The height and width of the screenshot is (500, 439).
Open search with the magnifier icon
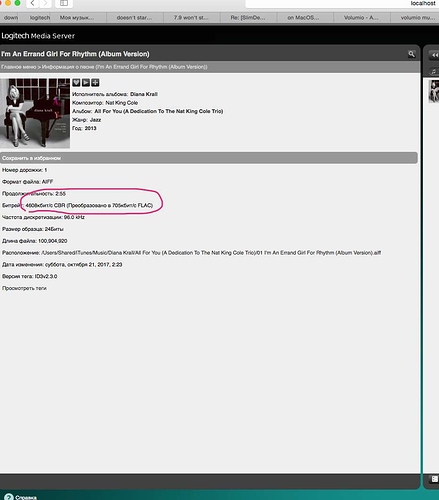tap(412, 54)
